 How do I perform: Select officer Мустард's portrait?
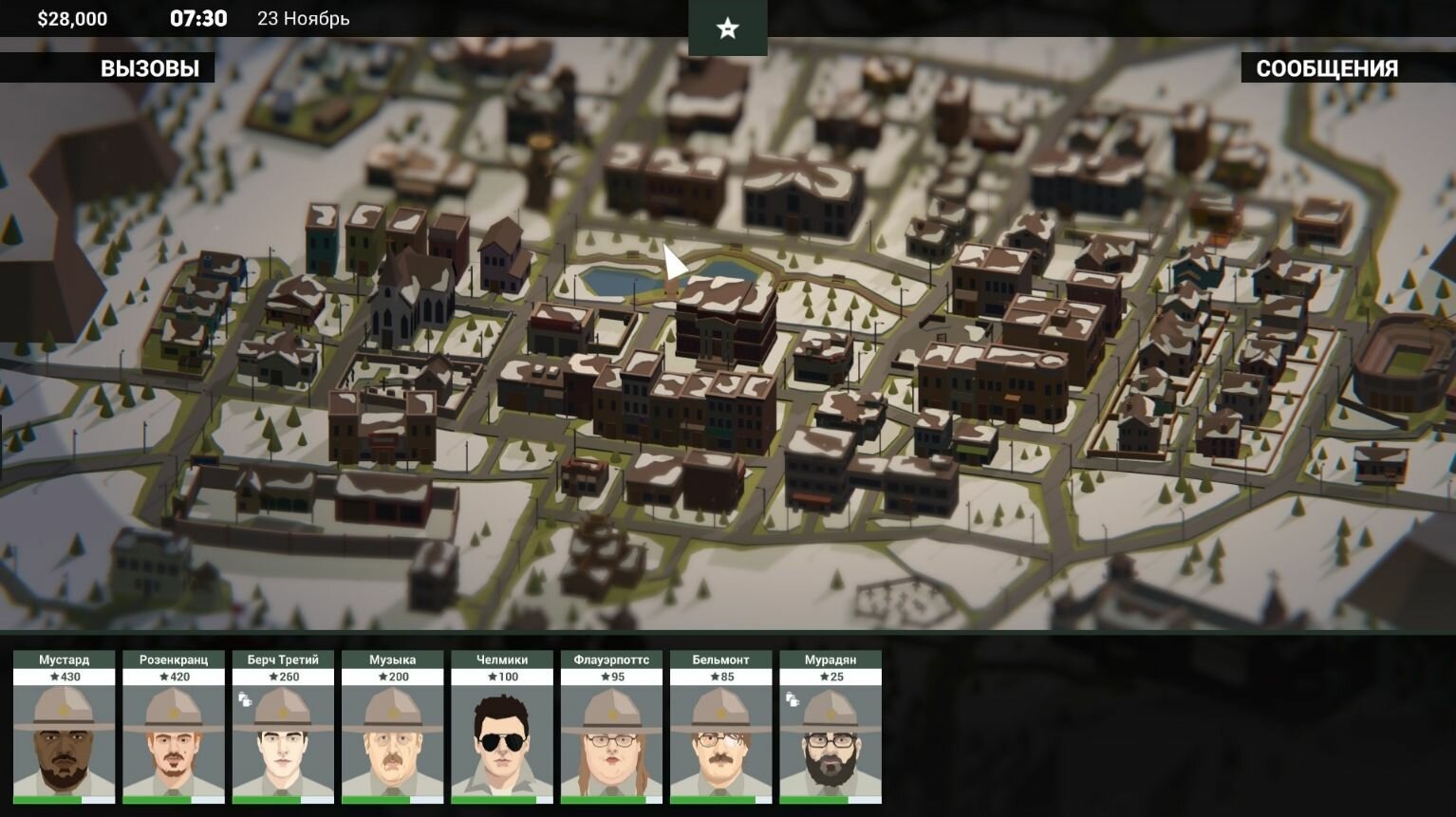click(x=65, y=741)
